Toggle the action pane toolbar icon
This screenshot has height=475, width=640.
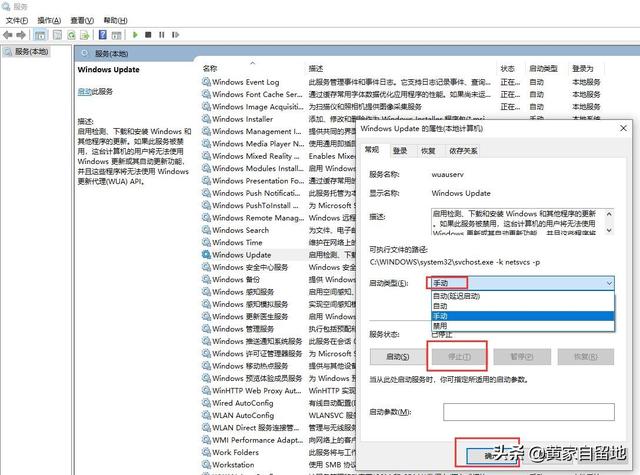[116, 36]
